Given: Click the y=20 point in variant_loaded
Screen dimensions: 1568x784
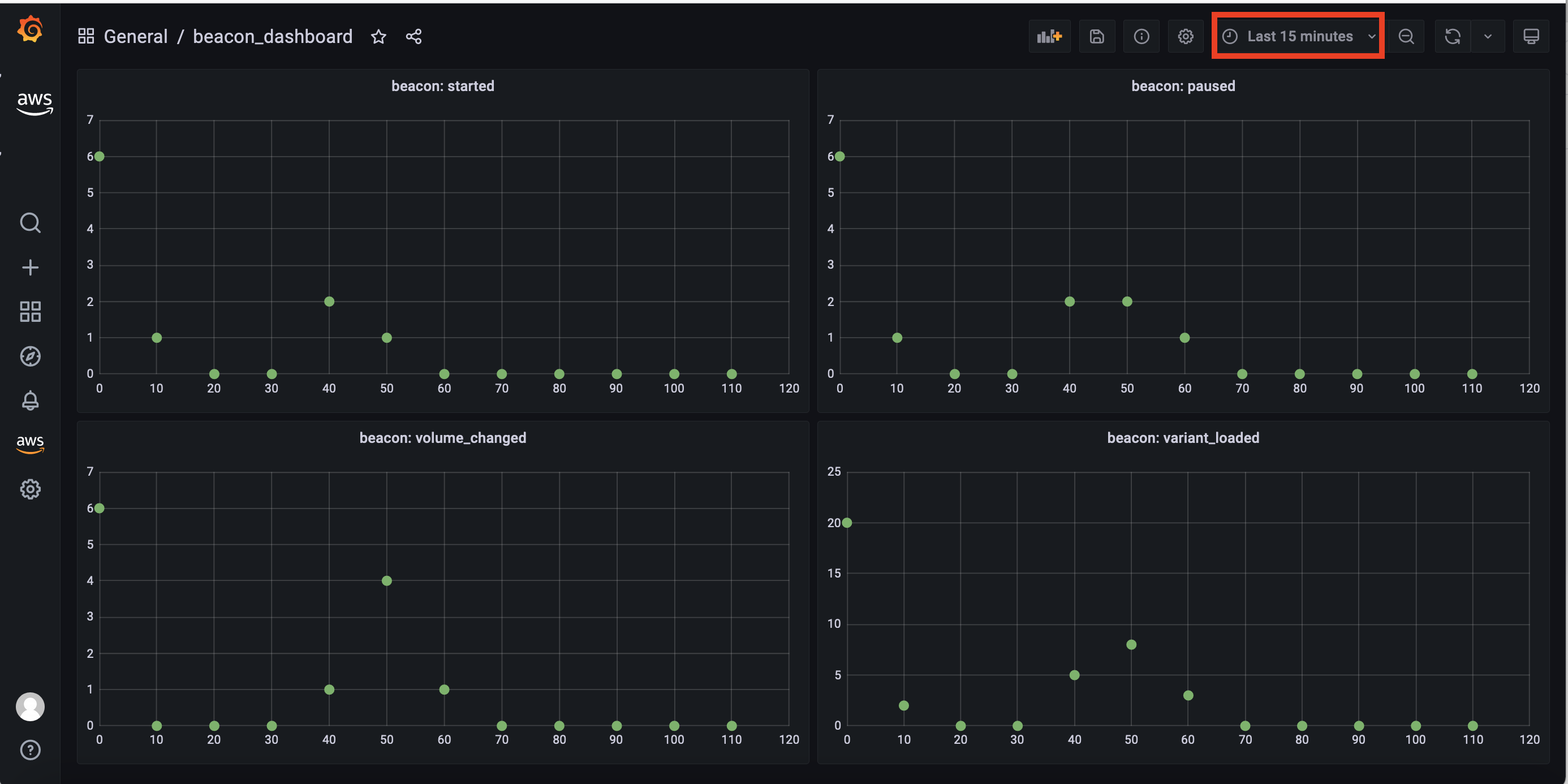Looking at the screenshot, I should [x=847, y=523].
